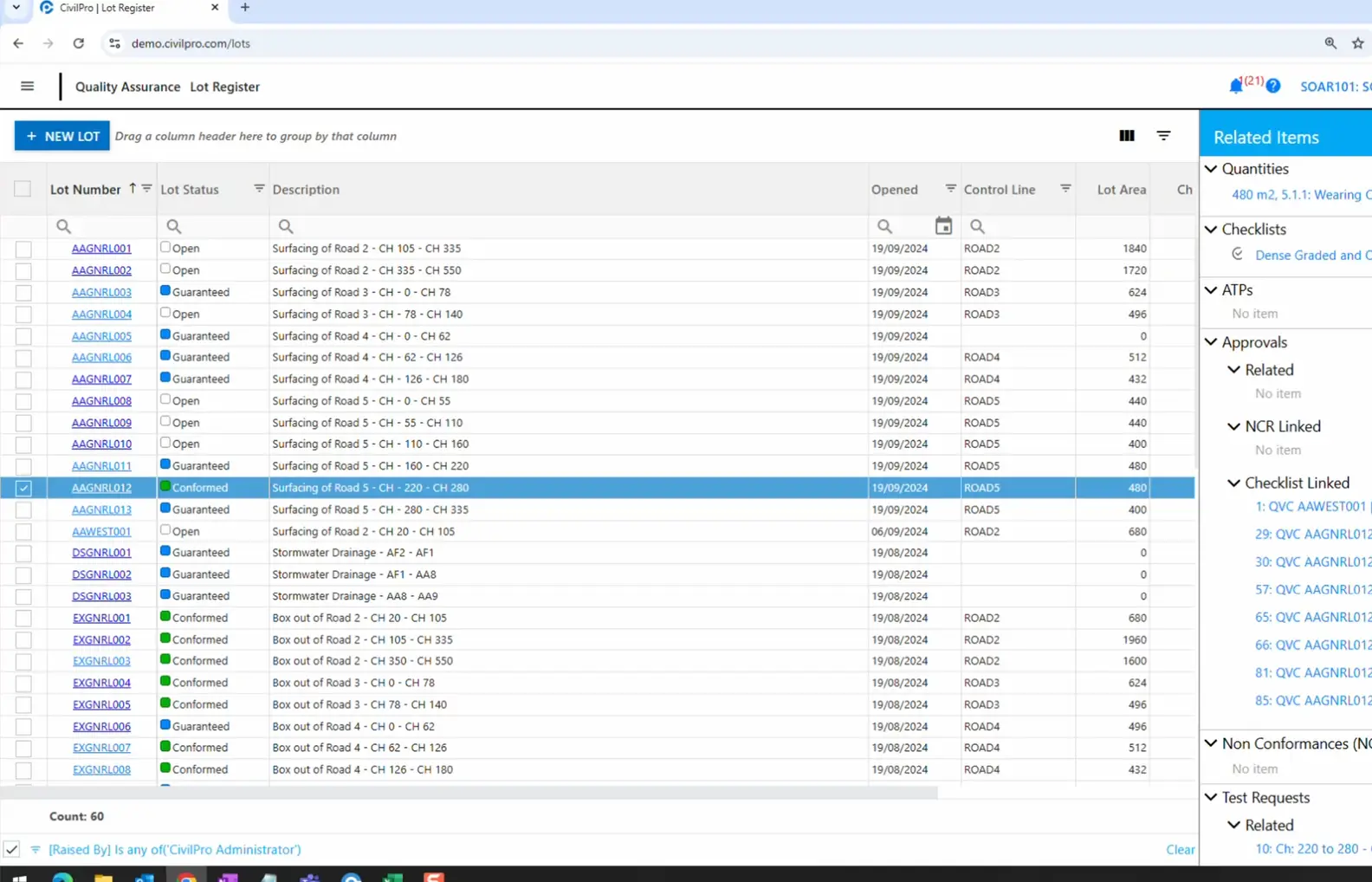Open the 480 m2 Wearing Course quantity link
The image size is (1372, 882).
pos(1301,195)
